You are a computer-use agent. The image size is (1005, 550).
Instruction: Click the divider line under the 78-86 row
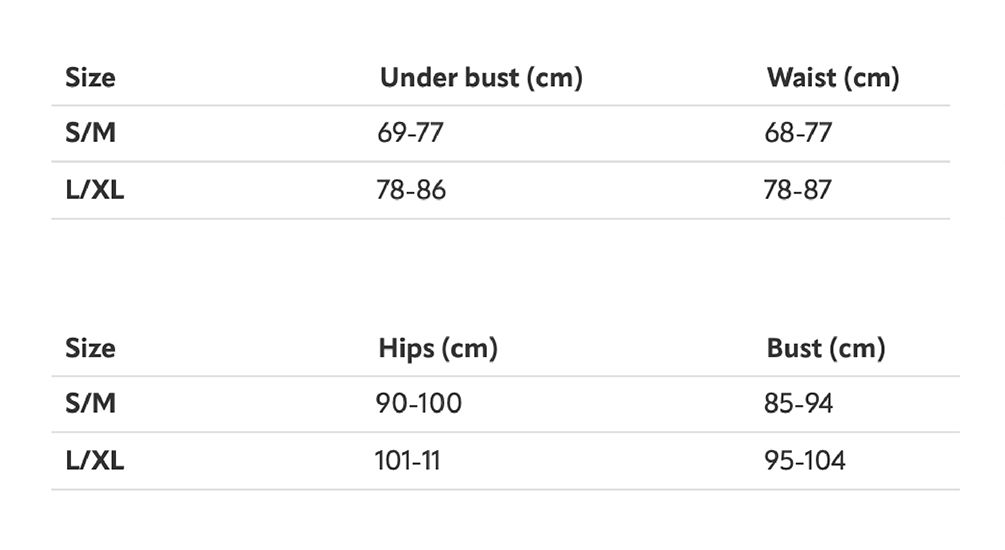point(500,219)
